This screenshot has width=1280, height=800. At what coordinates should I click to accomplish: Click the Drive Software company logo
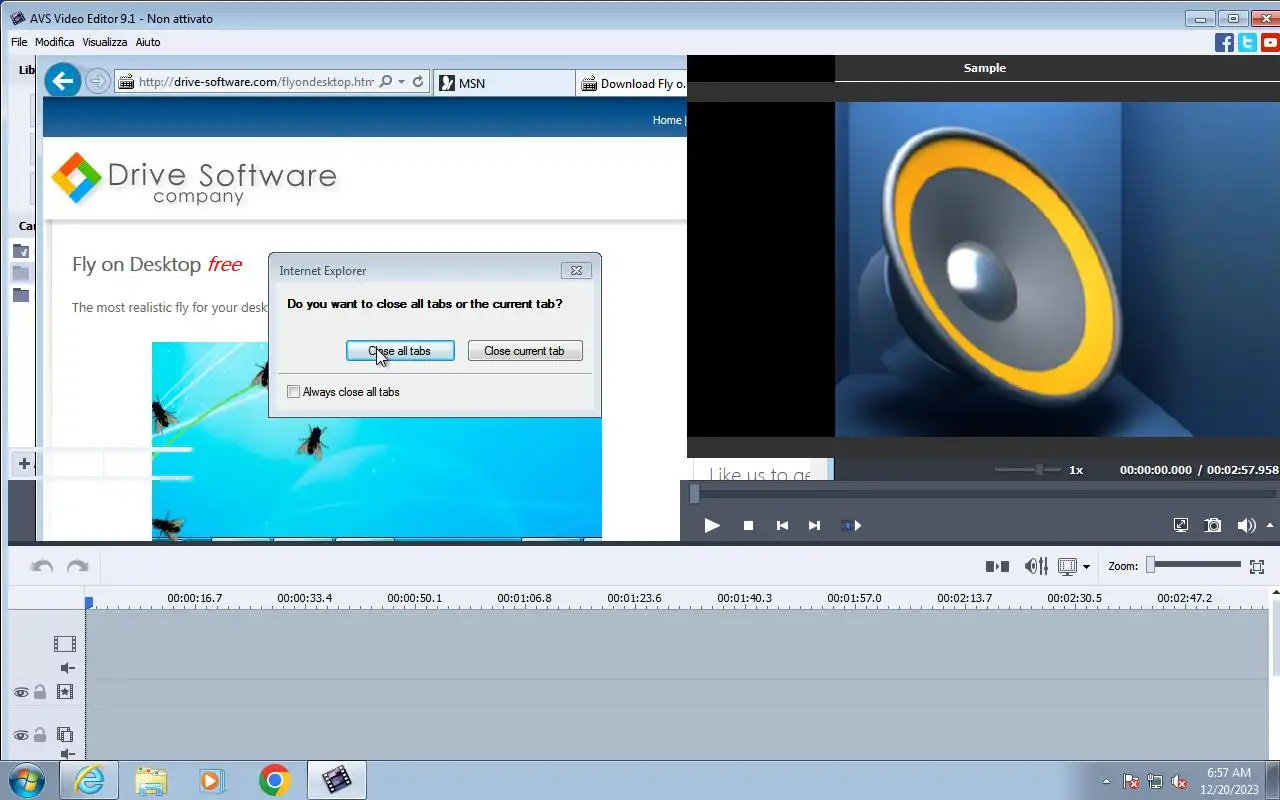pos(195,180)
